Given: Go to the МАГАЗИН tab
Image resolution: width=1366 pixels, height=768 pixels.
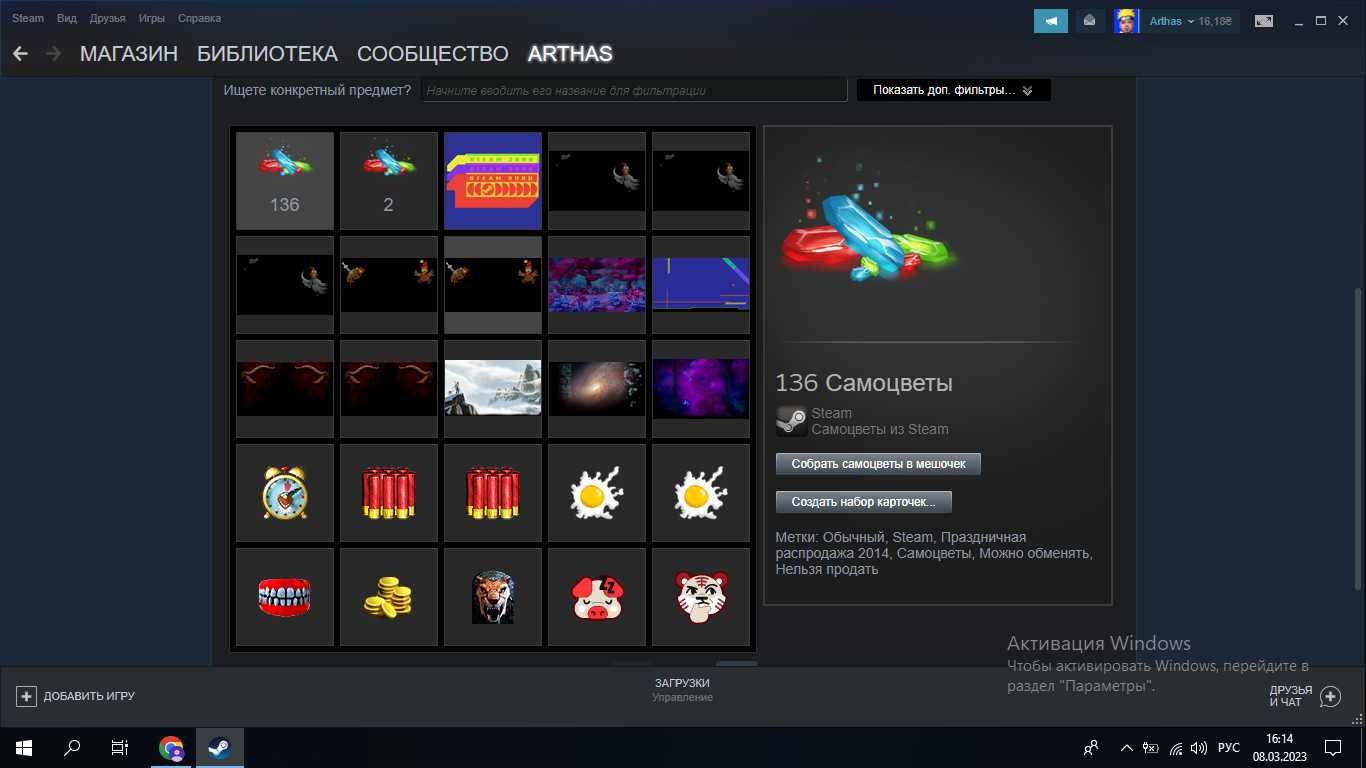Looking at the screenshot, I should click(x=129, y=54).
